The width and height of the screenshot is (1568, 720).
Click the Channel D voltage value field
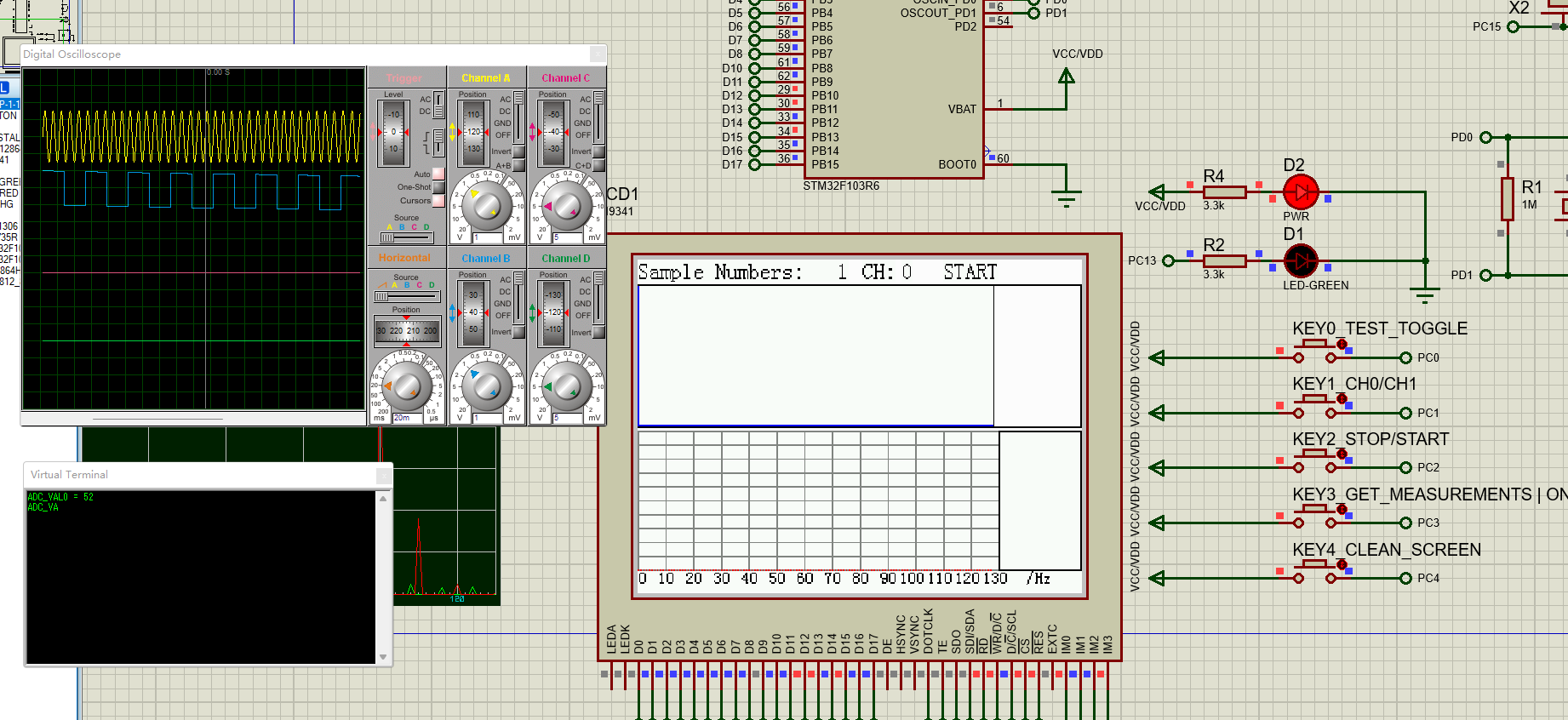pos(569,418)
